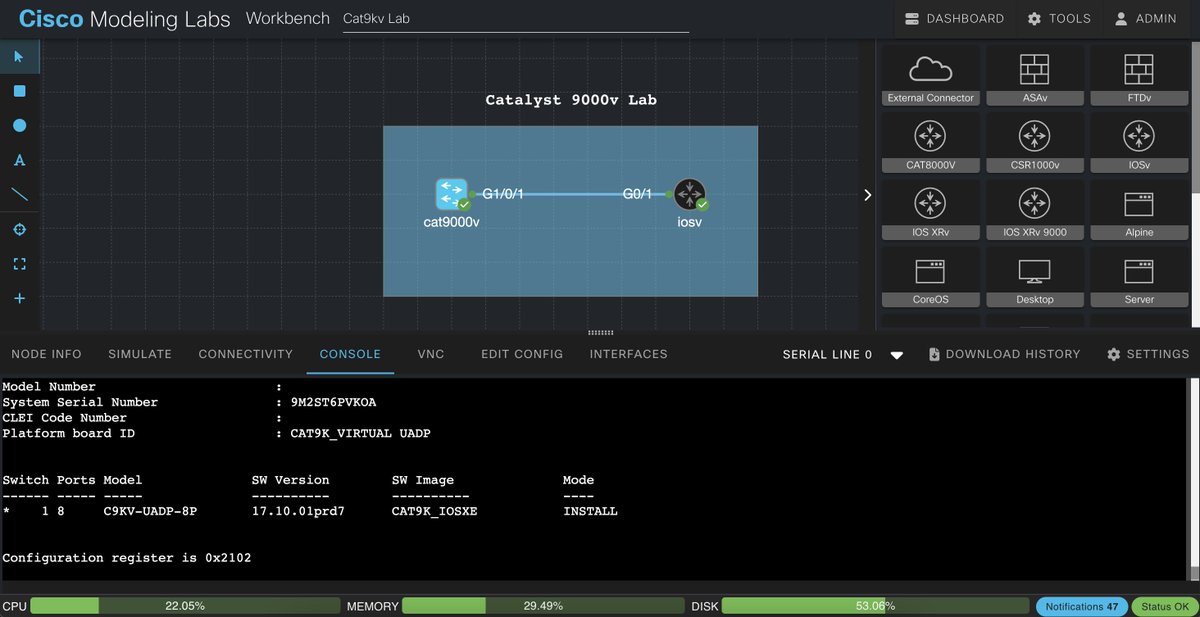Add an ASAv firewall node
The height and width of the screenshot is (617, 1200).
(x=1035, y=76)
